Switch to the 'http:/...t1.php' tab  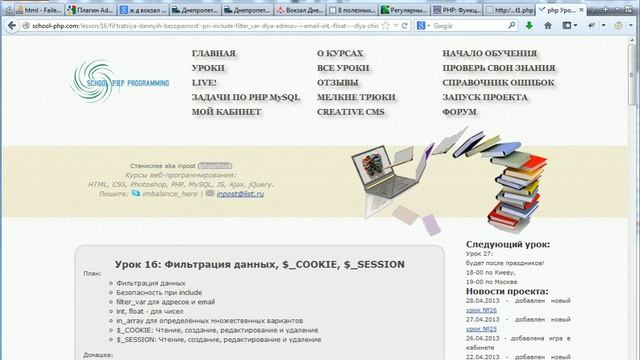509,10
